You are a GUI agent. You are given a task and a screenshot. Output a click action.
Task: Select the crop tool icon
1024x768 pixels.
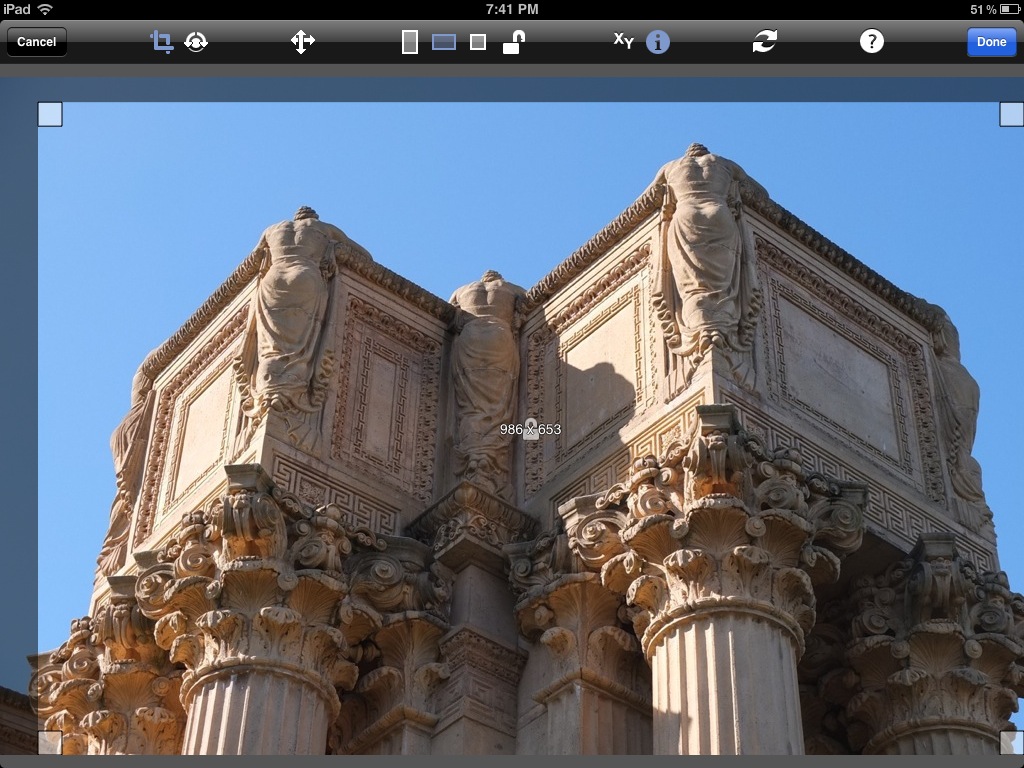[x=162, y=42]
